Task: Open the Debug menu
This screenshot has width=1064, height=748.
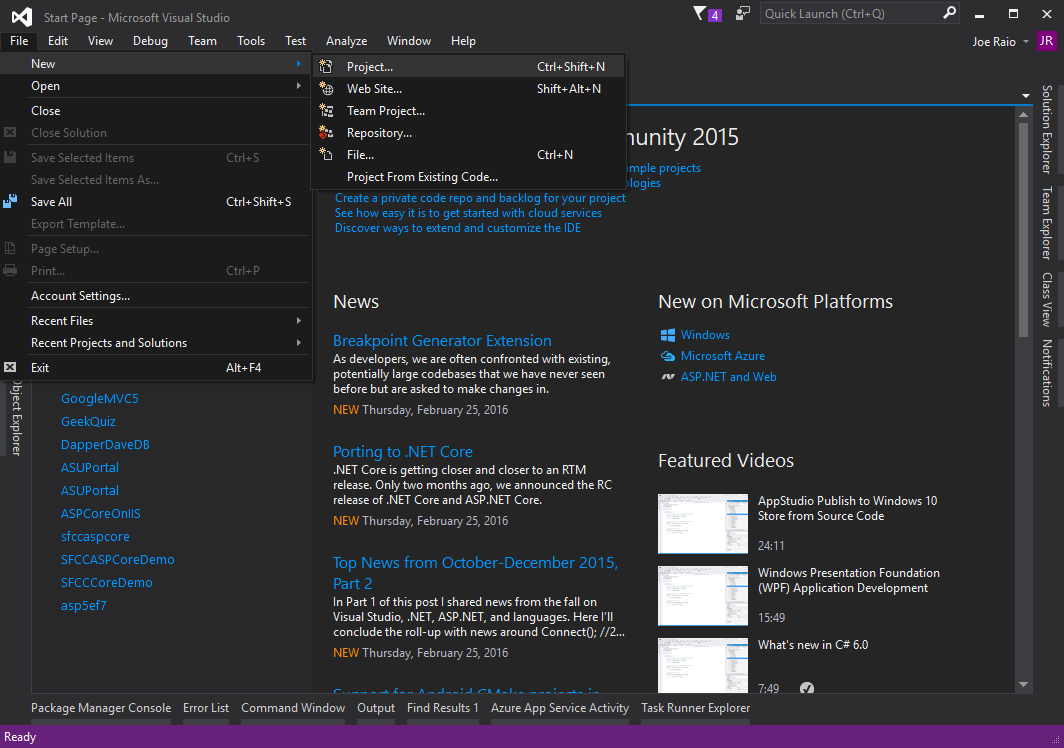Action: pyautogui.click(x=150, y=41)
